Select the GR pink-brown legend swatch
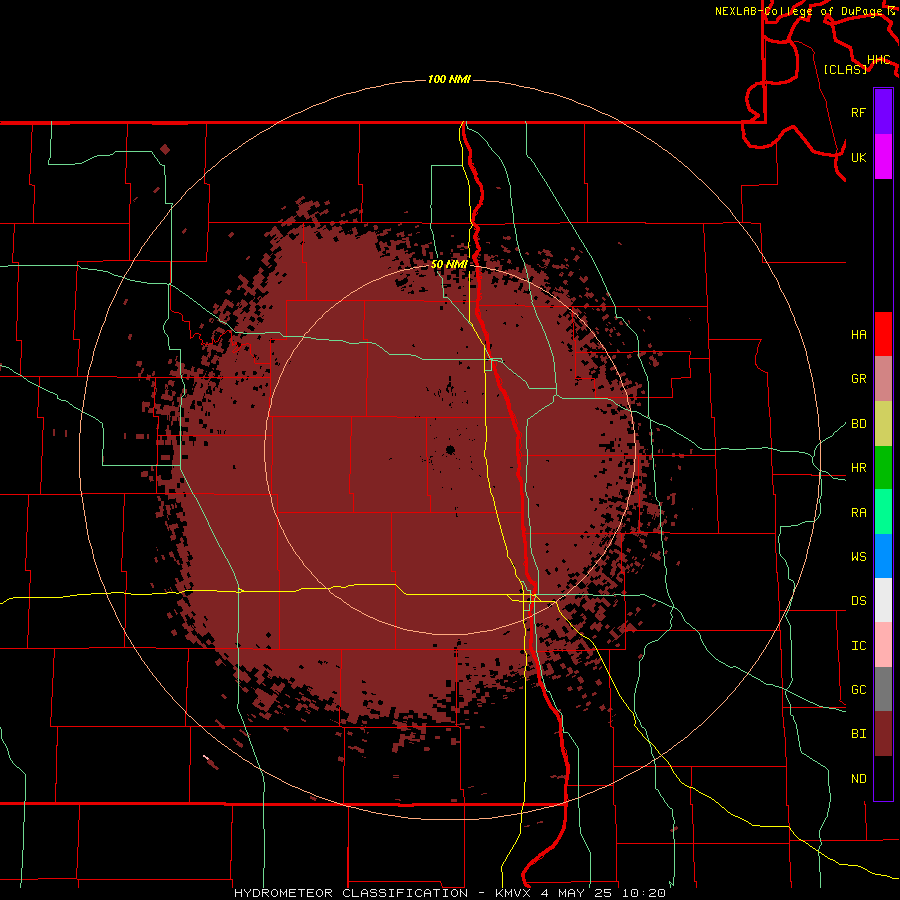900x900 pixels. point(883,379)
